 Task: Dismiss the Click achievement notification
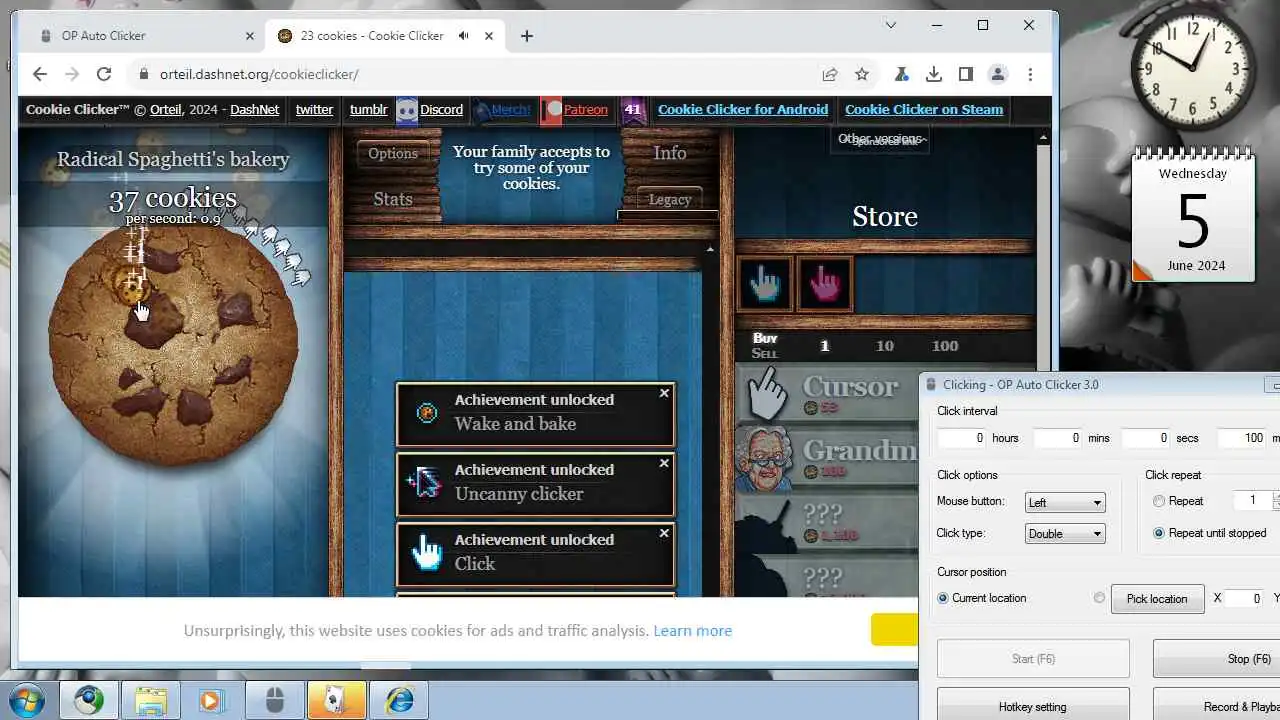click(664, 534)
